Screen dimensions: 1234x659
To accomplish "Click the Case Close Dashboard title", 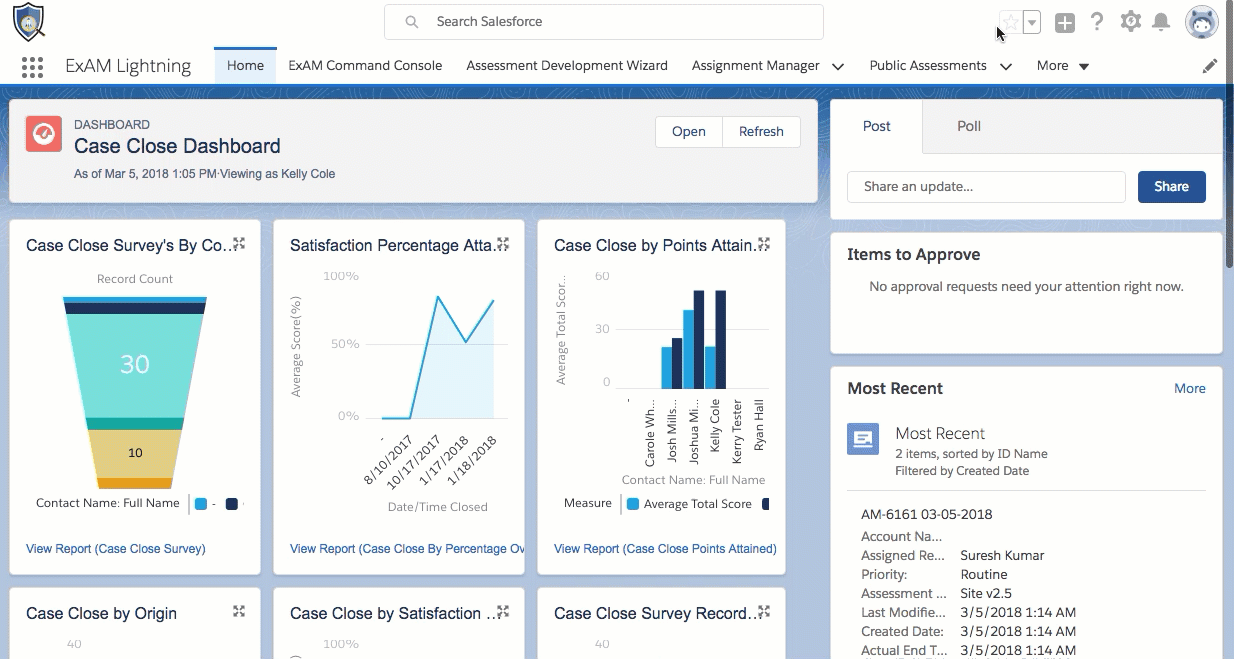I will 177,146.
